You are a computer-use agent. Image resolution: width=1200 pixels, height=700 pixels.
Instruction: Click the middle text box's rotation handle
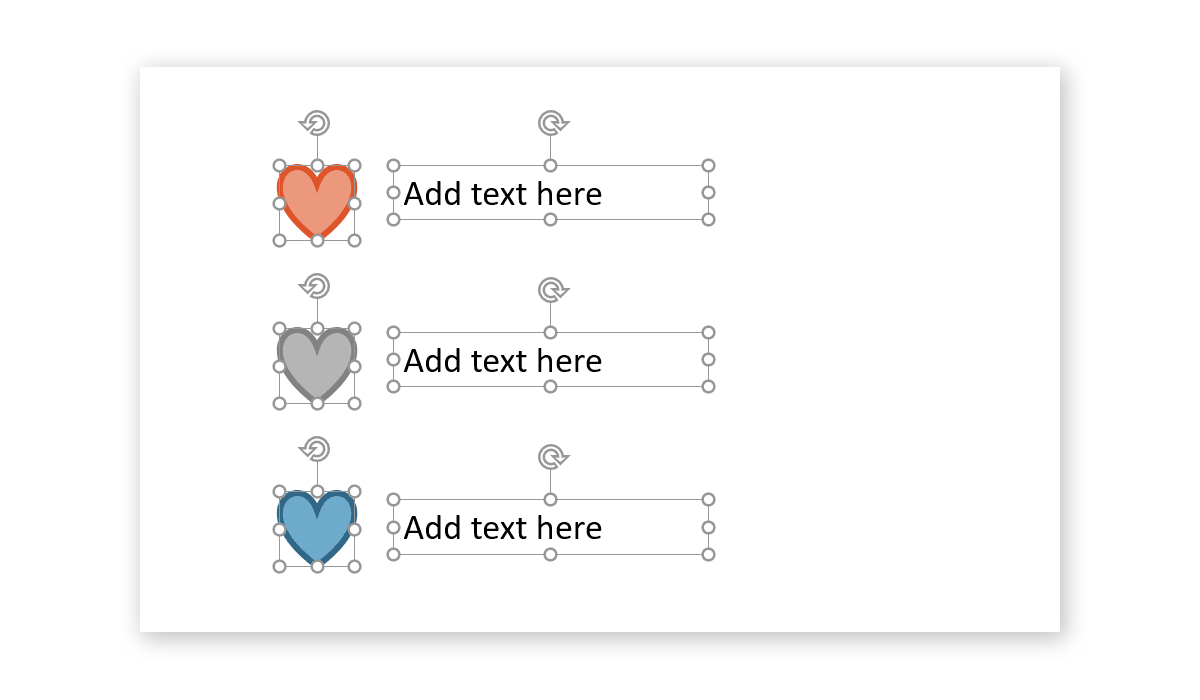pos(550,290)
